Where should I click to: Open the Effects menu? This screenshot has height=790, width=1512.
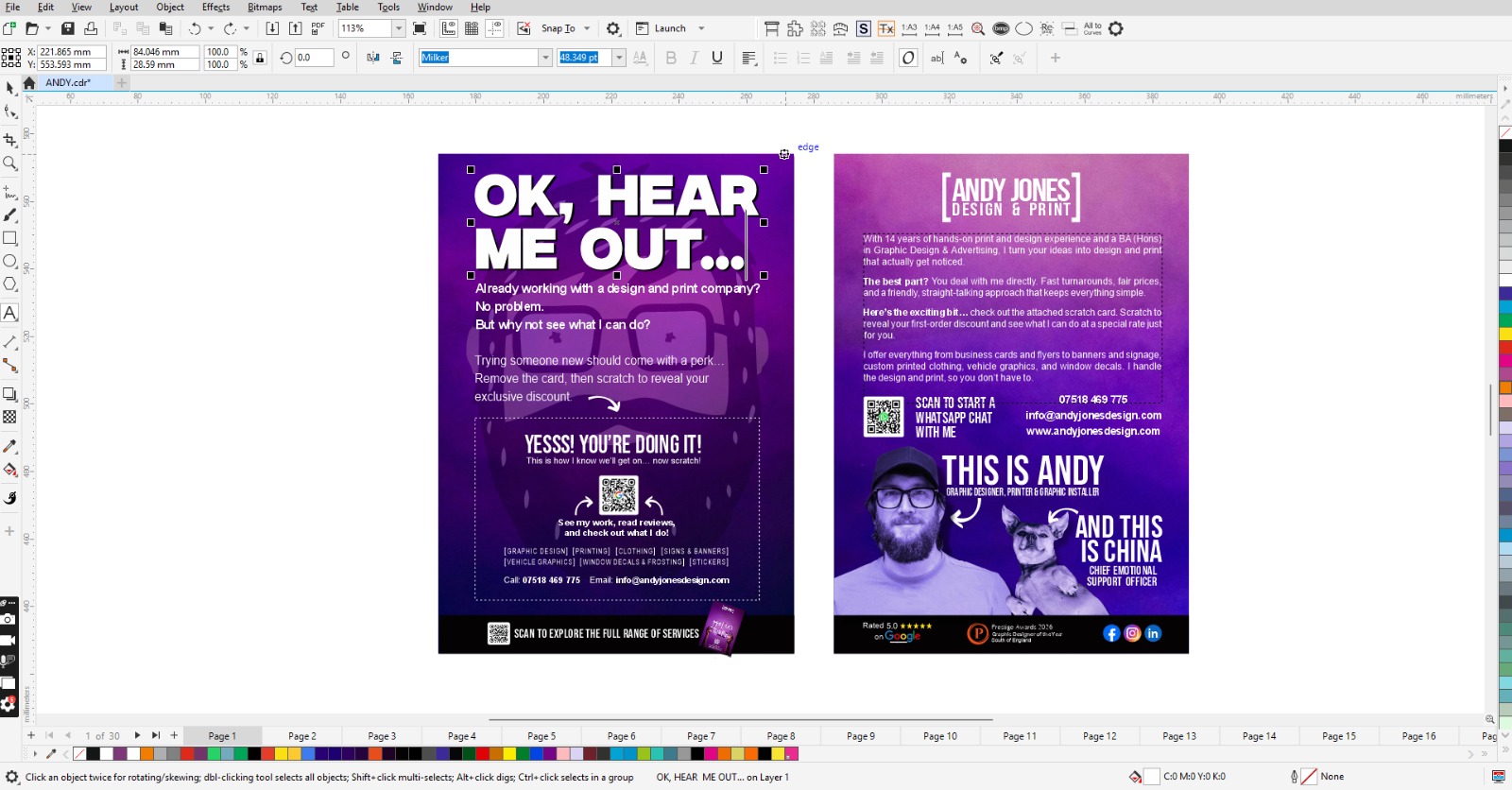click(x=215, y=7)
